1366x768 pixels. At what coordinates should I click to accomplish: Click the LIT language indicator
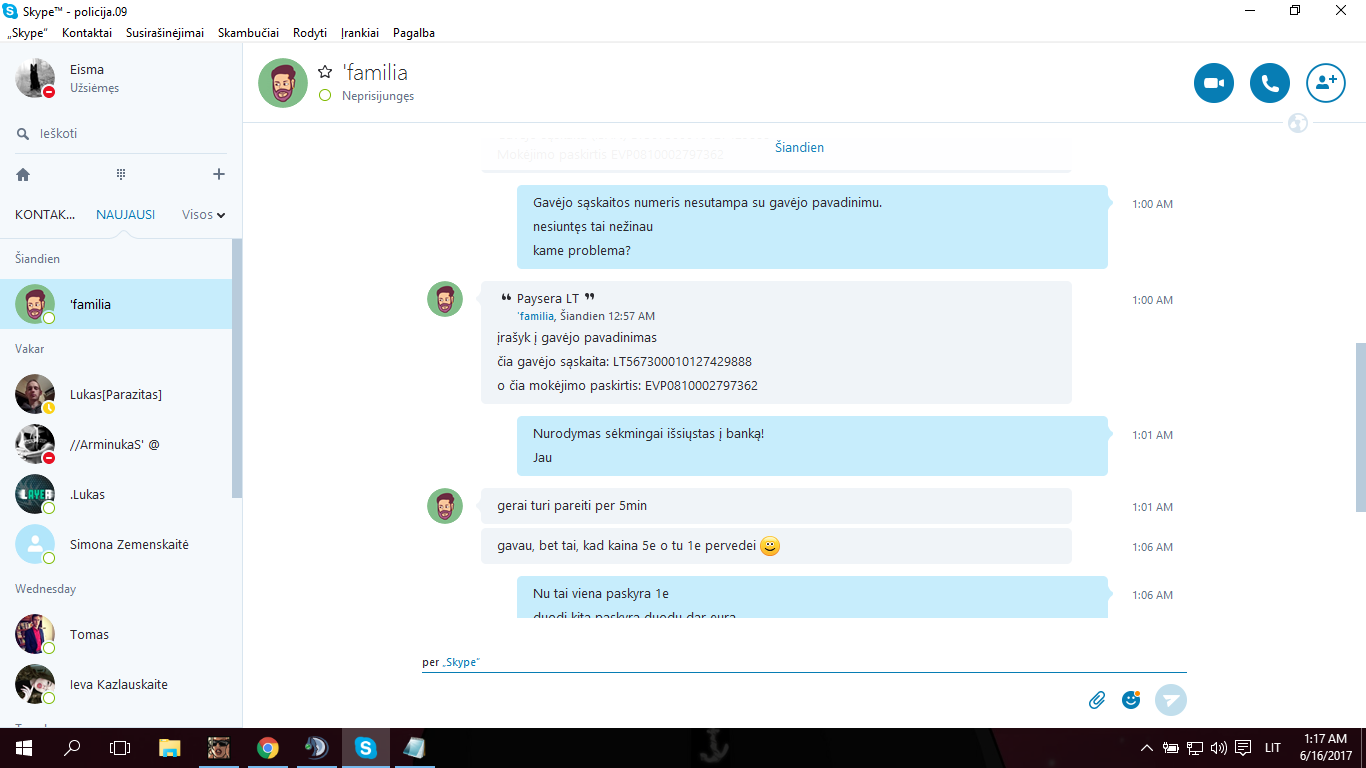tap(1273, 747)
